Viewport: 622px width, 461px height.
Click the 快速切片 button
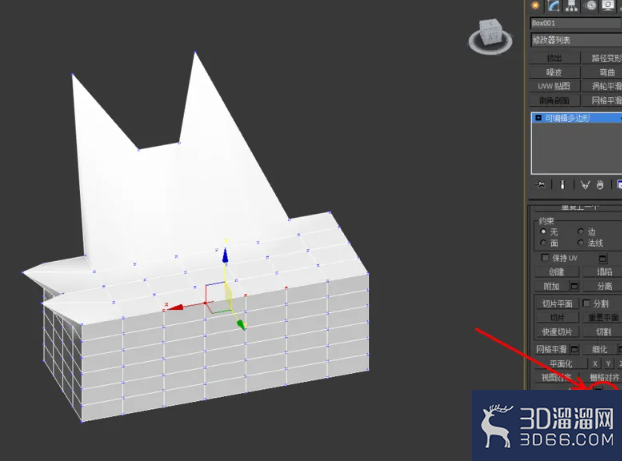click(557, 332)
